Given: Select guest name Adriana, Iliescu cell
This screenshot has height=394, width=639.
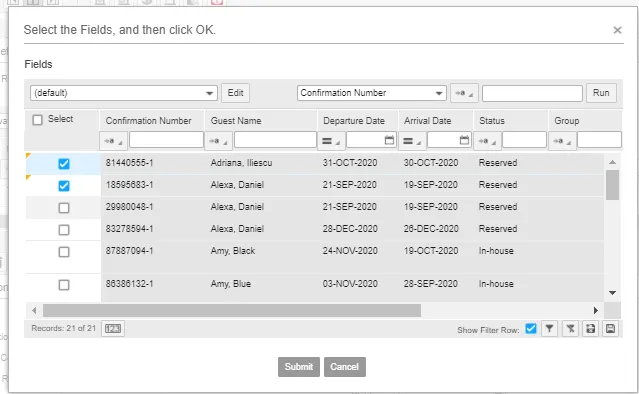Looking at the screenshot, I should pos(241,163).
